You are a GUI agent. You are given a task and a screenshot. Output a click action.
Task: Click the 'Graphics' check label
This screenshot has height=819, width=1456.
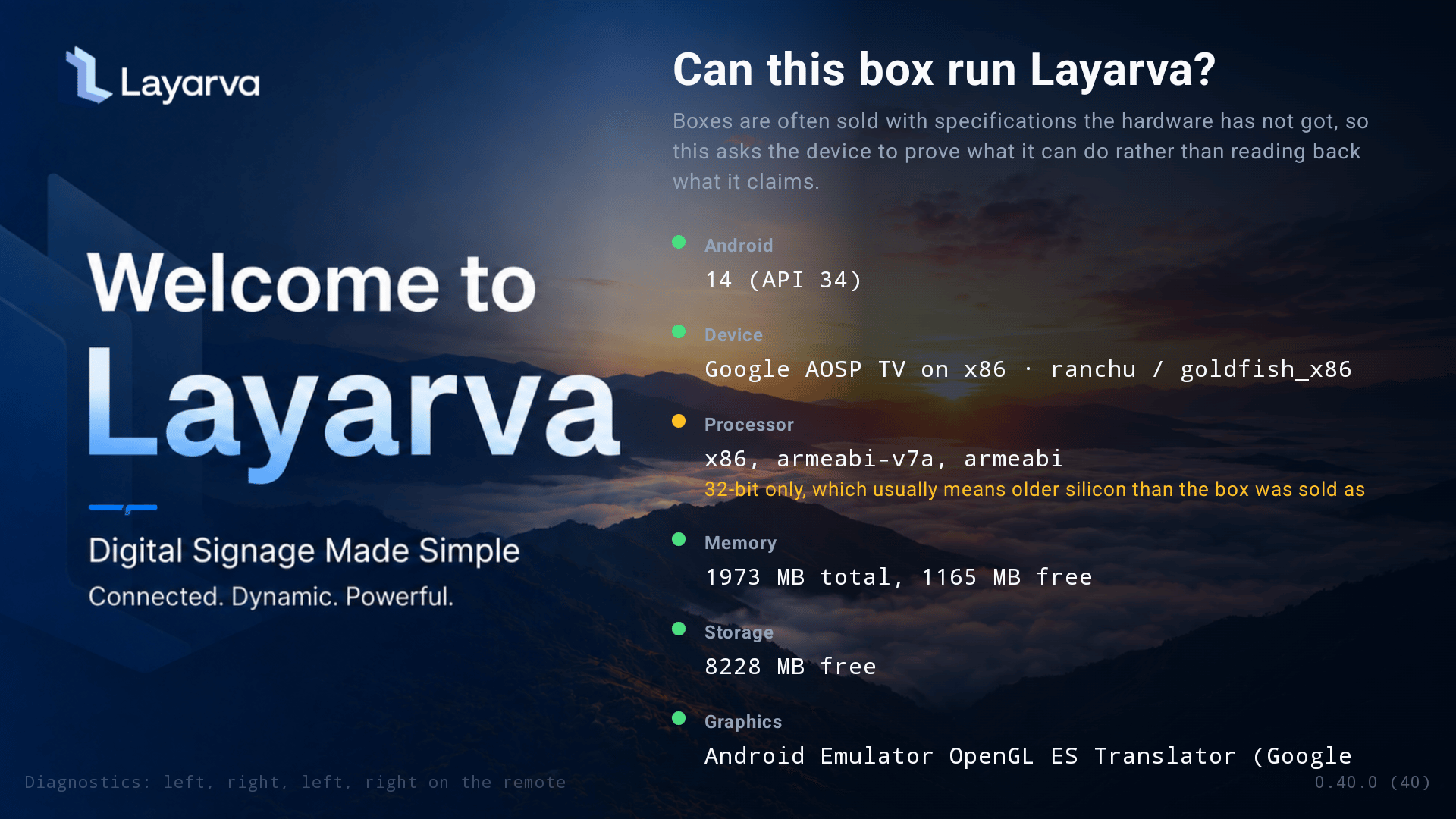[x=743, y=722]
